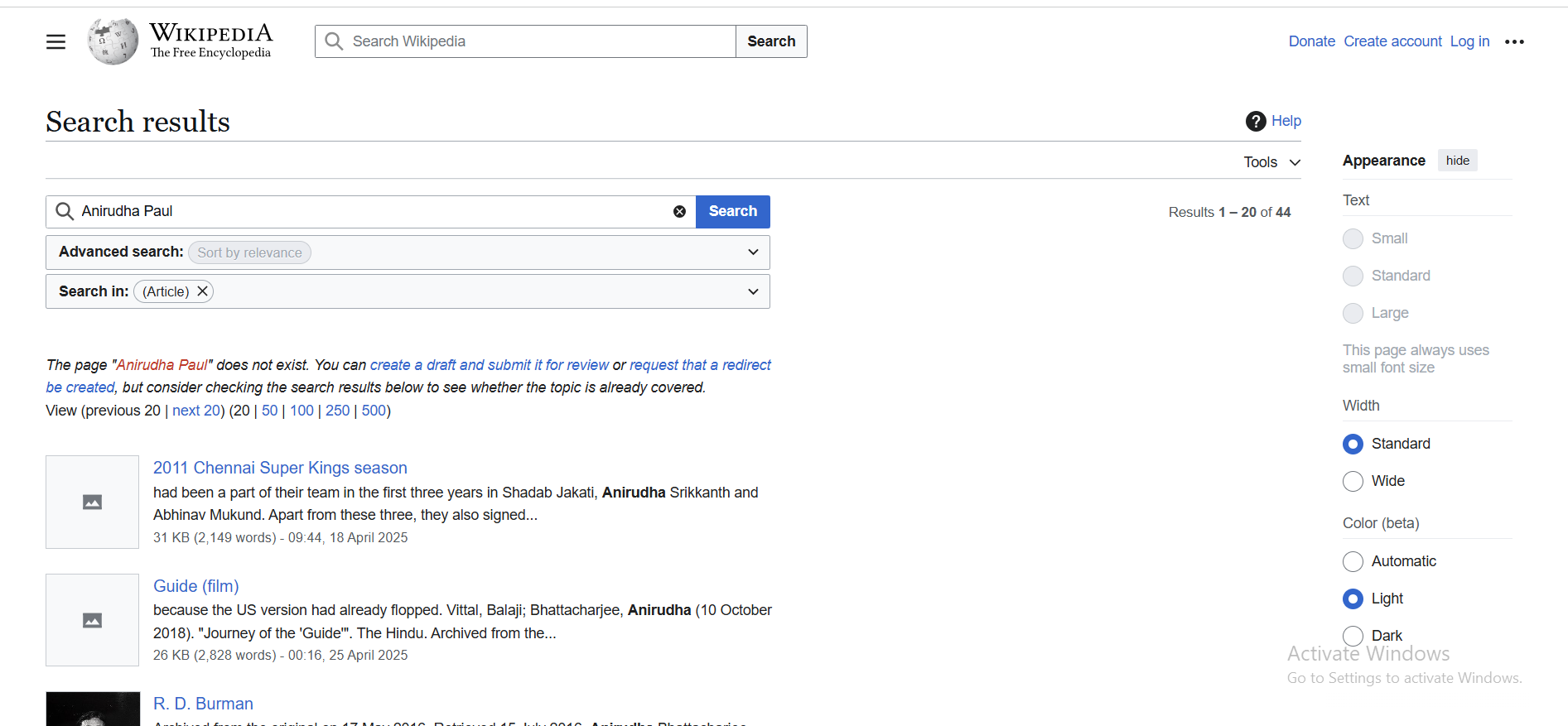This screenshot has height=726, width=1568.
Task: Click the Wikipedia globe logo
Action: [x=113, y=41]
